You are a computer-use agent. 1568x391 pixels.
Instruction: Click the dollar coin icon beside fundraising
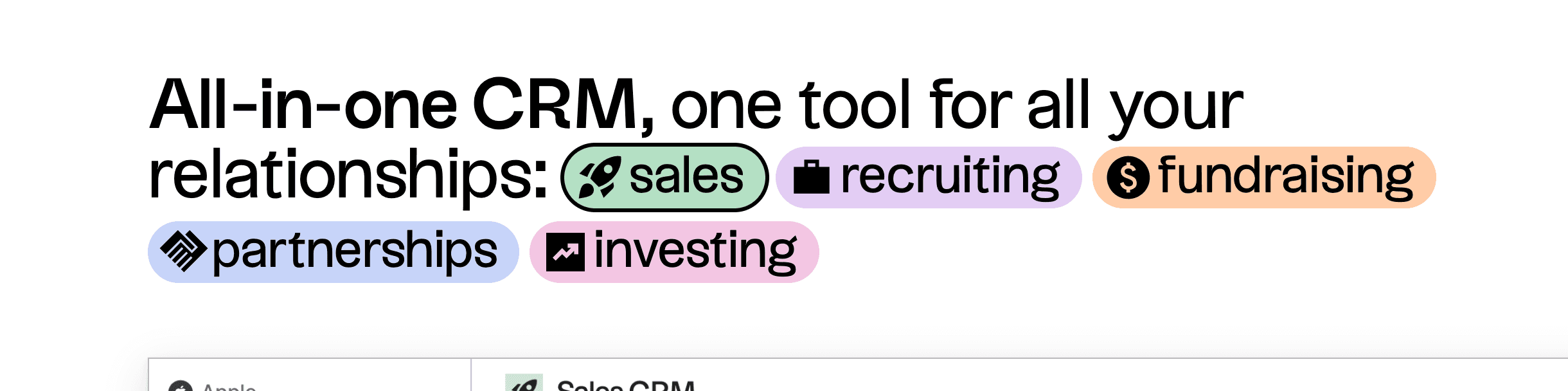(x=1128, y=178)
